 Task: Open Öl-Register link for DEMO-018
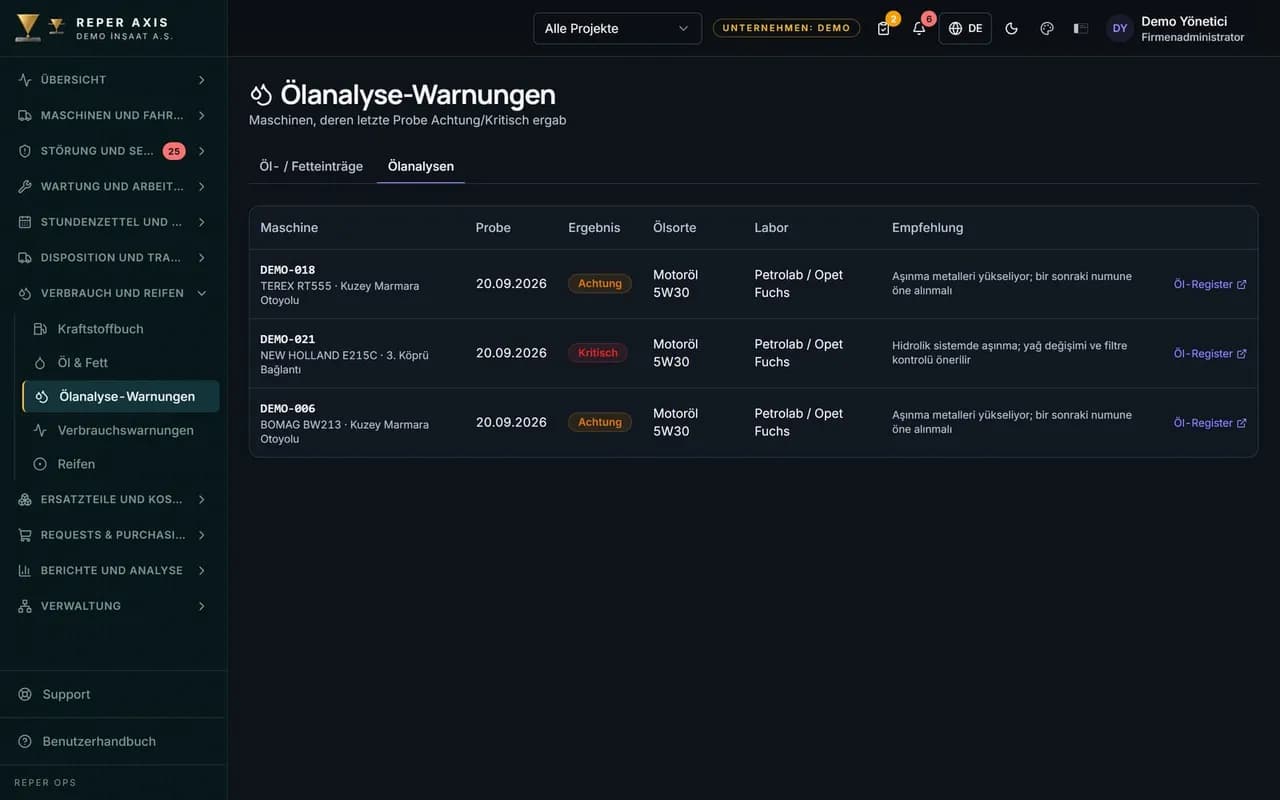pyautogui.click(x=1210, y=284)
